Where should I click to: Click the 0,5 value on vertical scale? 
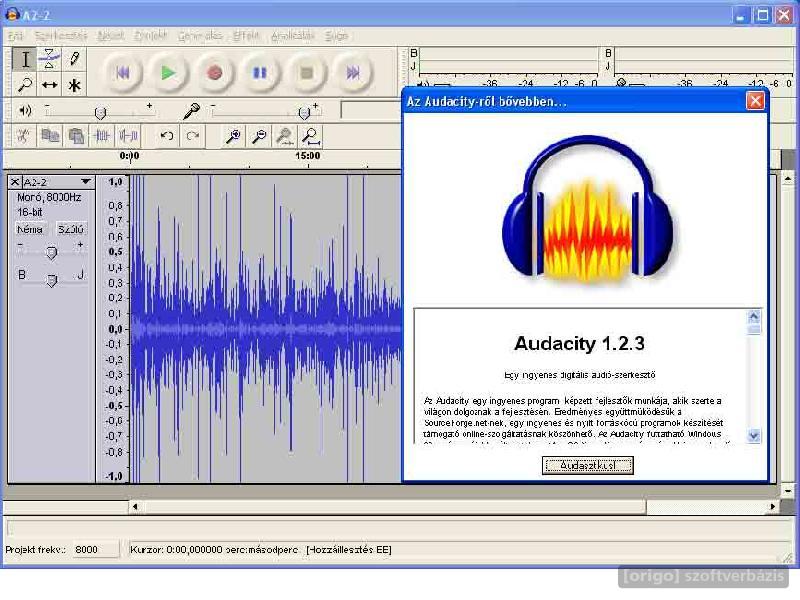pos(115,252)
